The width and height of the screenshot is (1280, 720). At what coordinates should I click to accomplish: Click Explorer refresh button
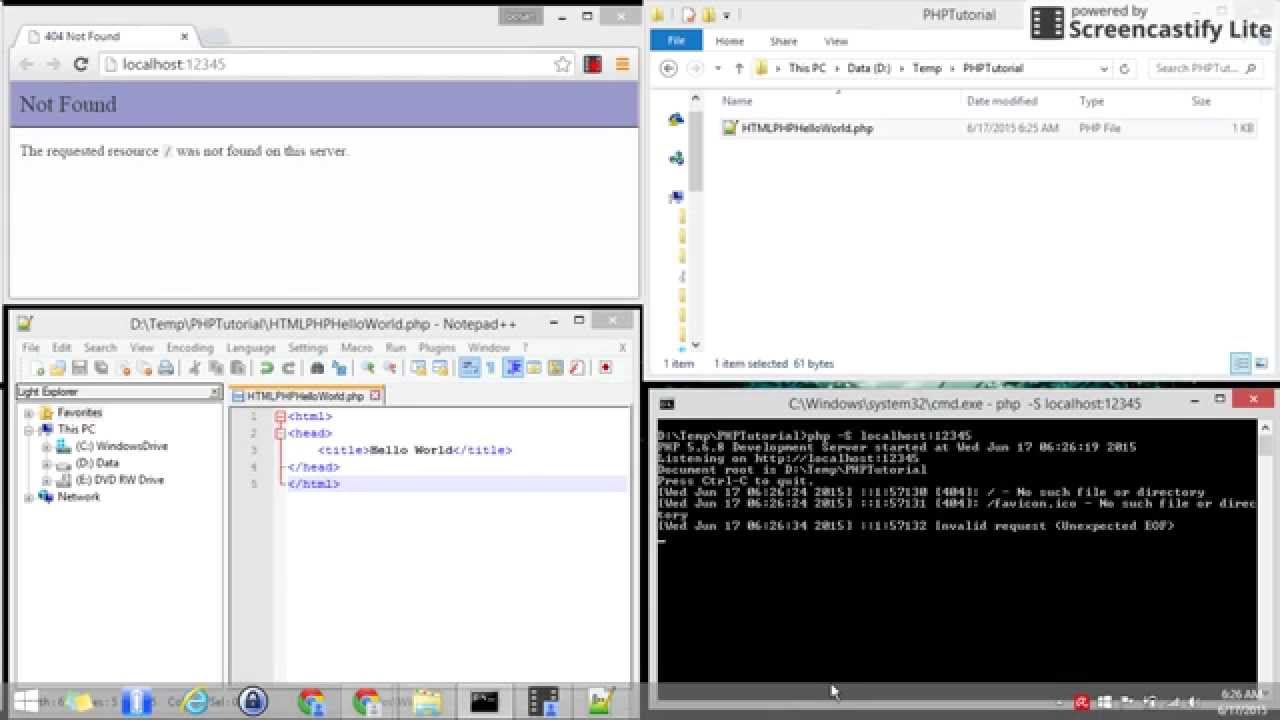1124,68
